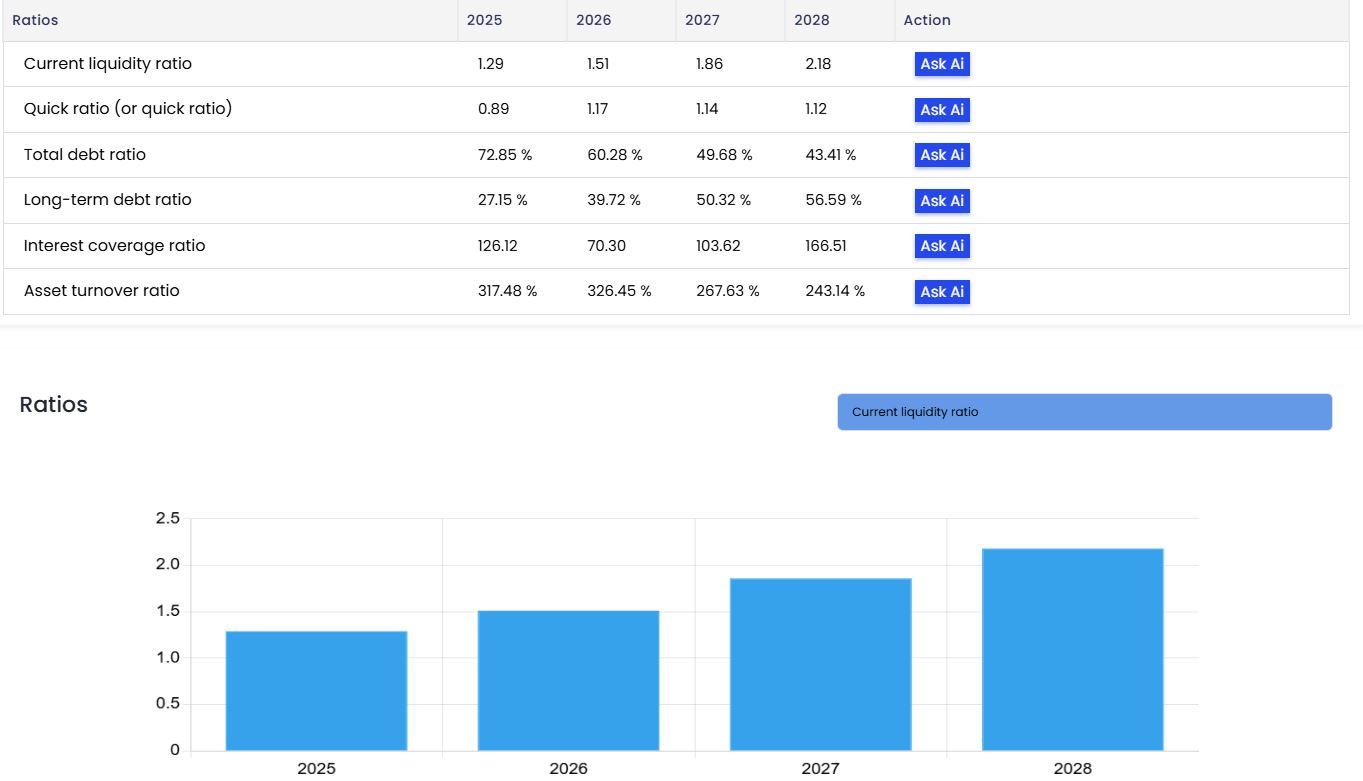Click Ask Ai for Current liquidity ratio
Screen dimensions: 1363x781
click(940, 63)
